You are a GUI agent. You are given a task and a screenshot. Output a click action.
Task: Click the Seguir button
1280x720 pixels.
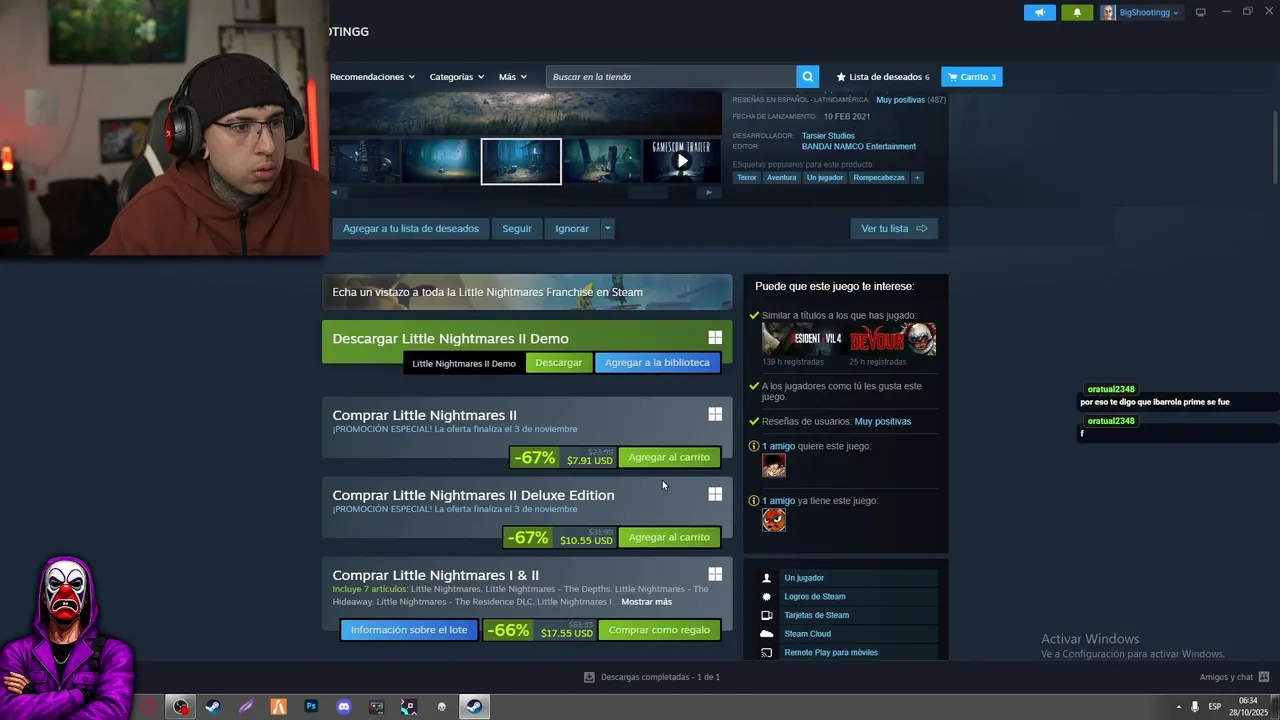(x=517, y=229)
